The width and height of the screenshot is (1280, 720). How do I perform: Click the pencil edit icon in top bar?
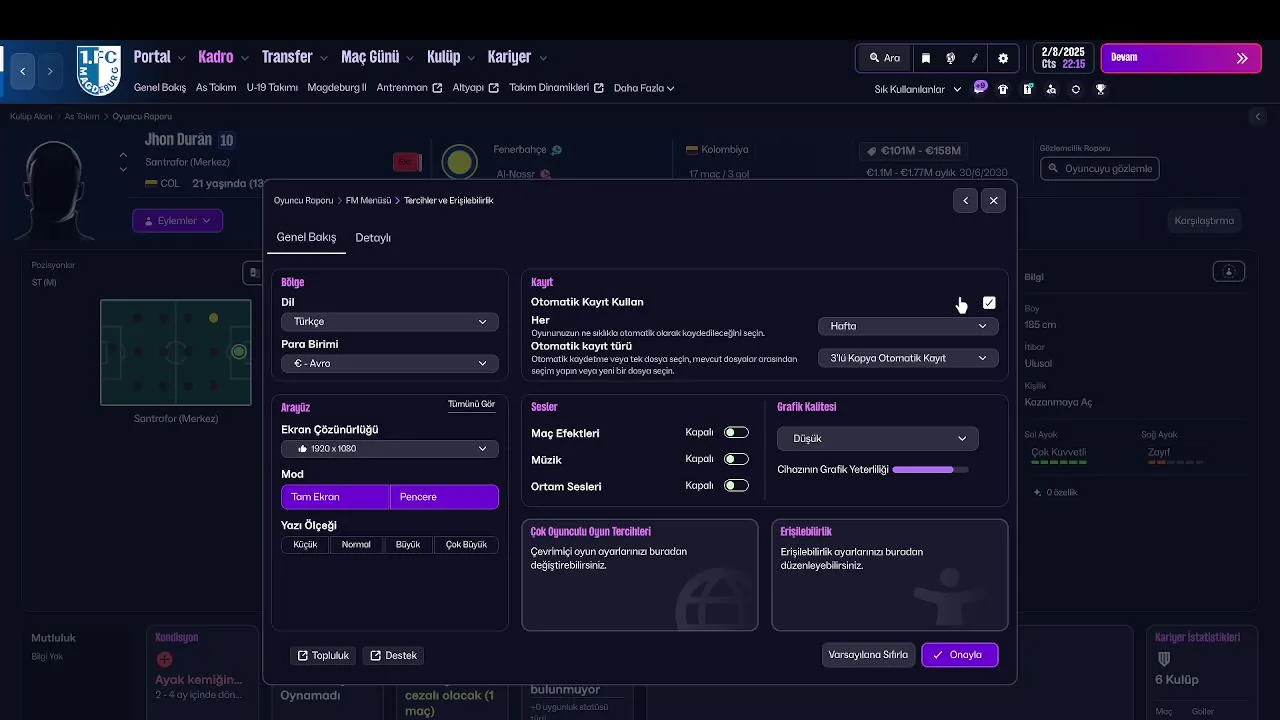[974, 58]
